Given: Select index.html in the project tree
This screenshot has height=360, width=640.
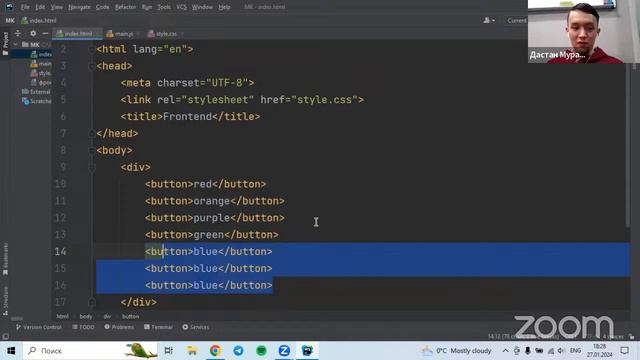Looking at the screenshot, I should tap(41, 54).
